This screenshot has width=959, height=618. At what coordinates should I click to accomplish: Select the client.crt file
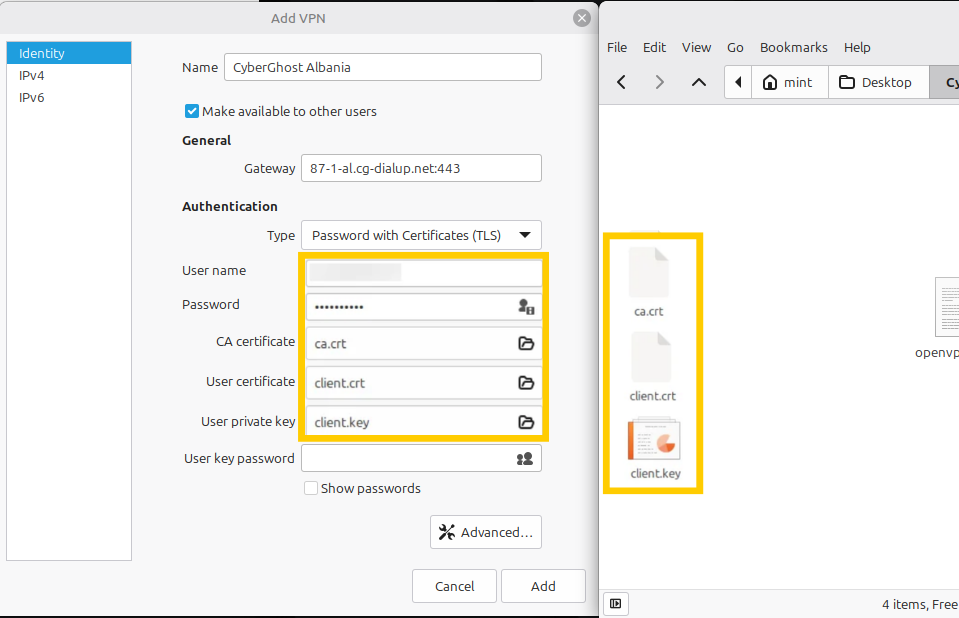[652, 367]
